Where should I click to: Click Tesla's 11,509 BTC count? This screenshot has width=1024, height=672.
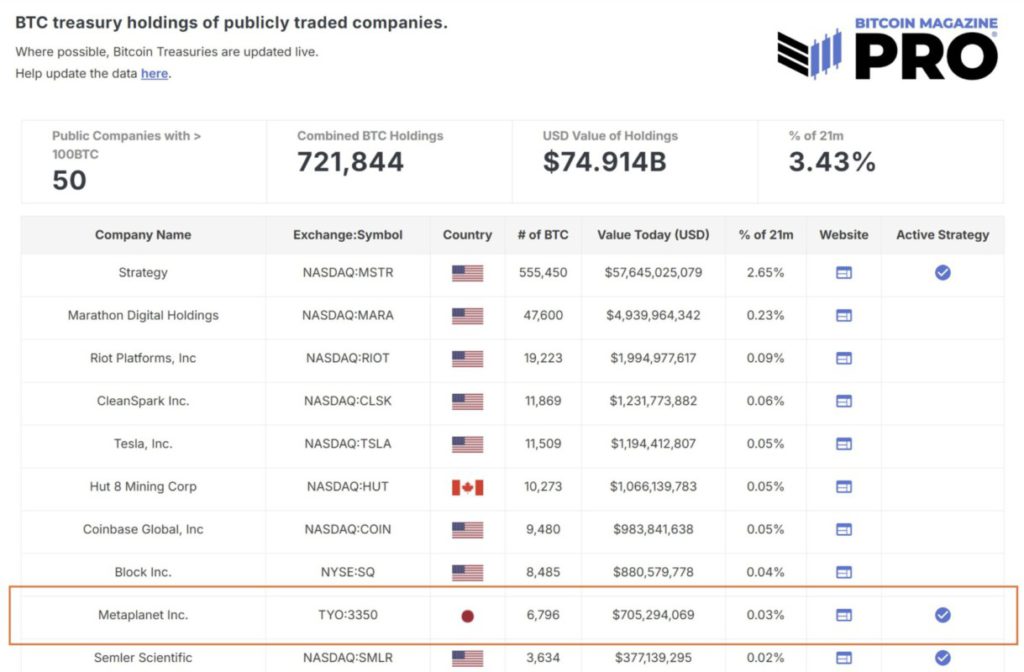(x=543, y=444)
